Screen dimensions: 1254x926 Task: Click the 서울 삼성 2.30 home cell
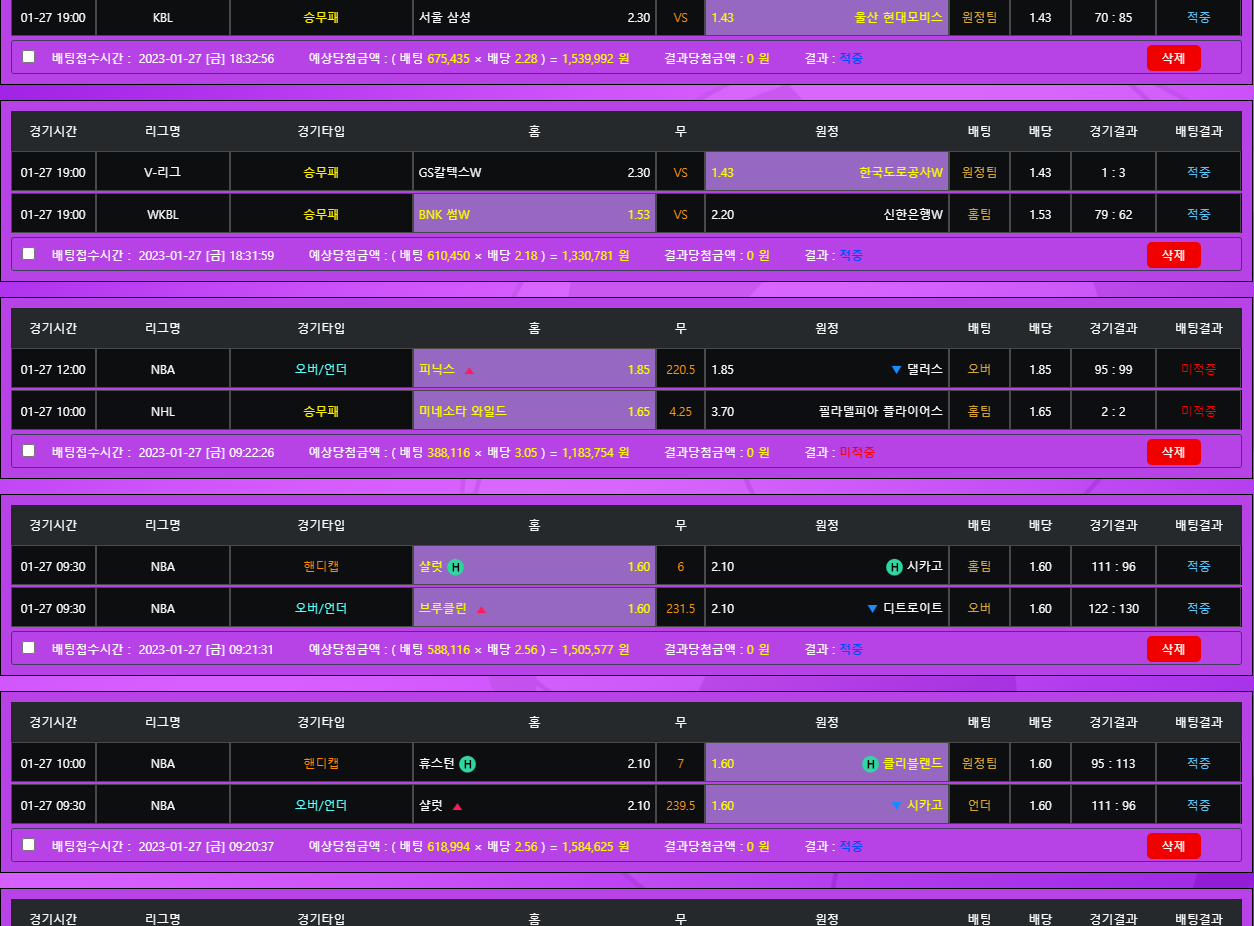534,17
